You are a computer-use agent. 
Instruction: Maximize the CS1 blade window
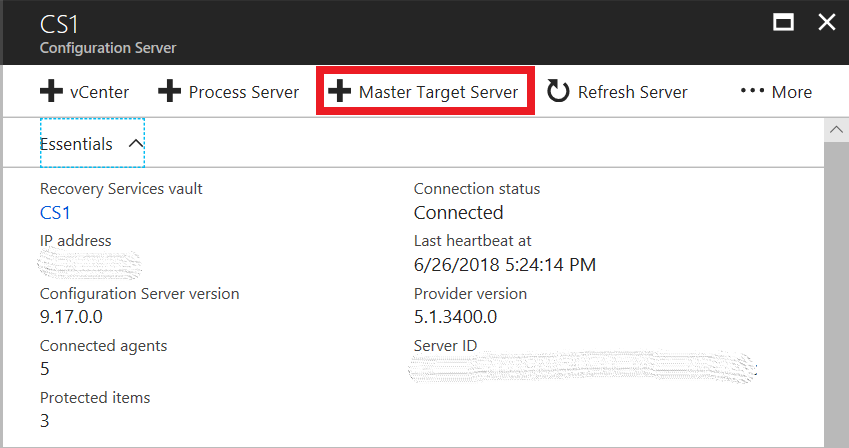tap(784, 23)
